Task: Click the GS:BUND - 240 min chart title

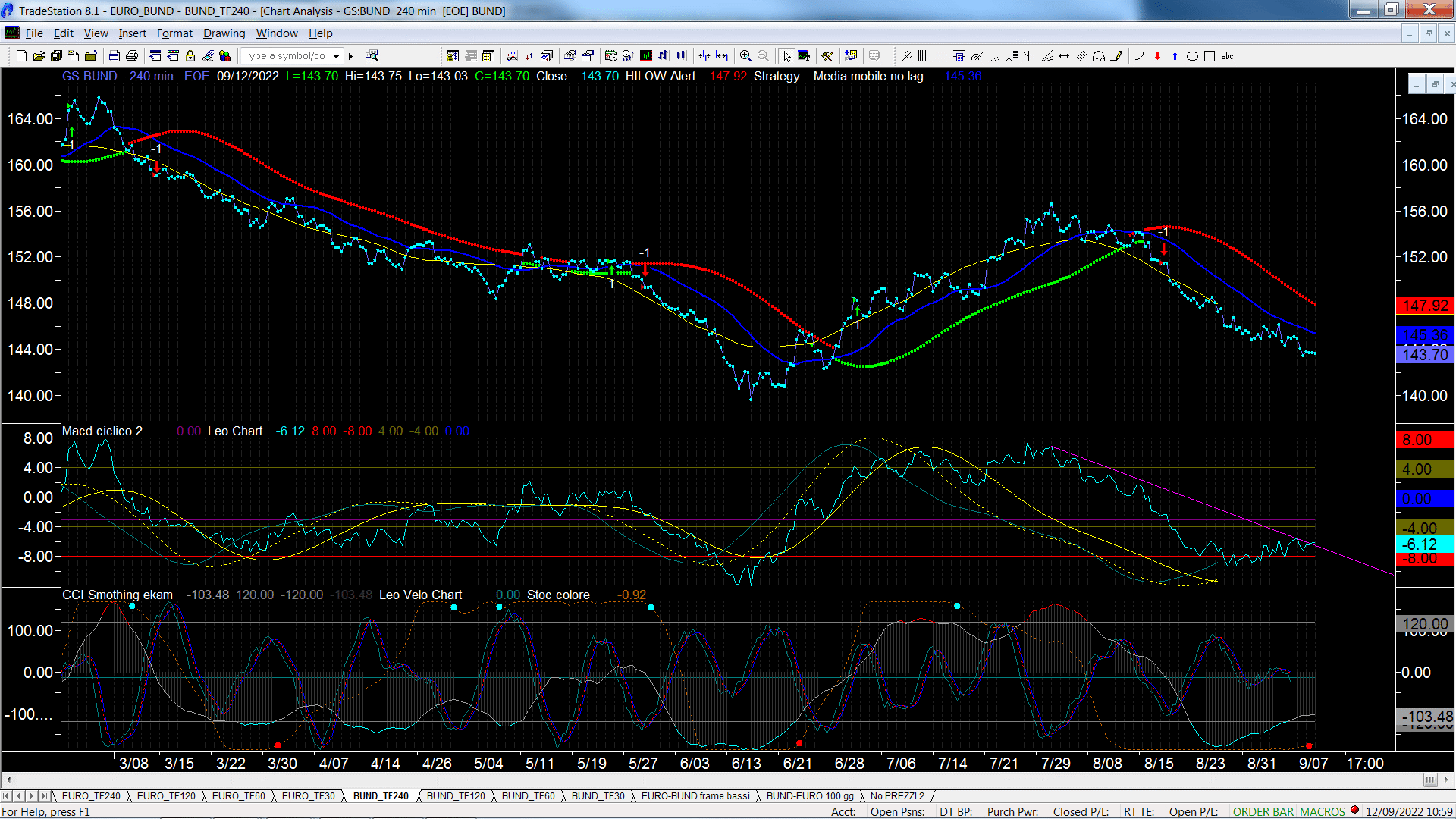Action: tap(118, 76)
